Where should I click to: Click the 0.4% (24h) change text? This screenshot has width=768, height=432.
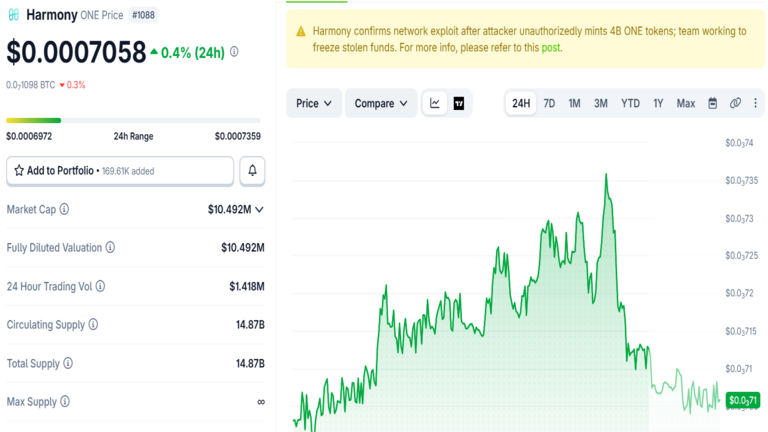192,52
